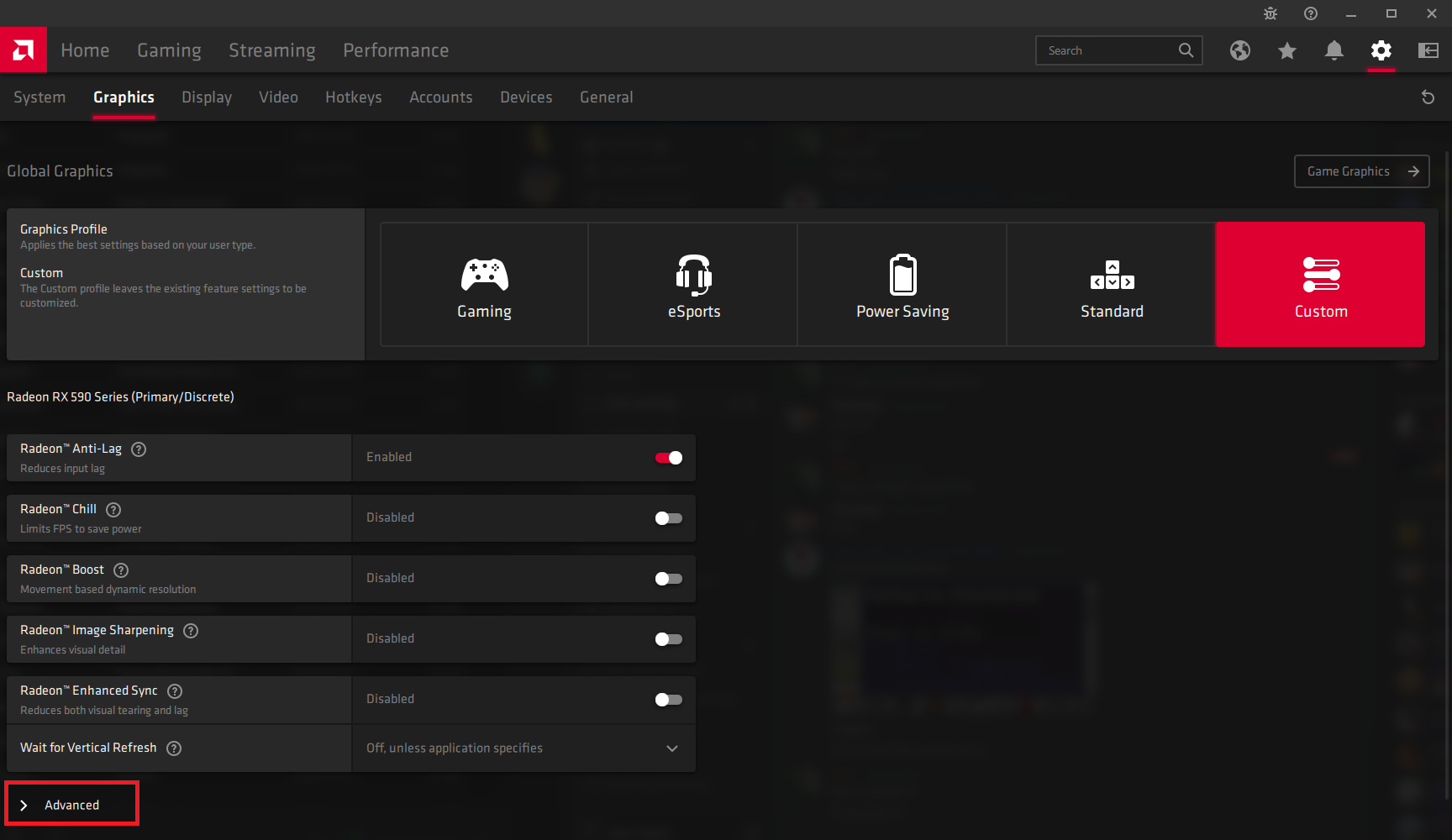Switch to the Accounts settings tab
Image resolution: width=1452 pixels, height=840 pixels.
click(441, 97)
